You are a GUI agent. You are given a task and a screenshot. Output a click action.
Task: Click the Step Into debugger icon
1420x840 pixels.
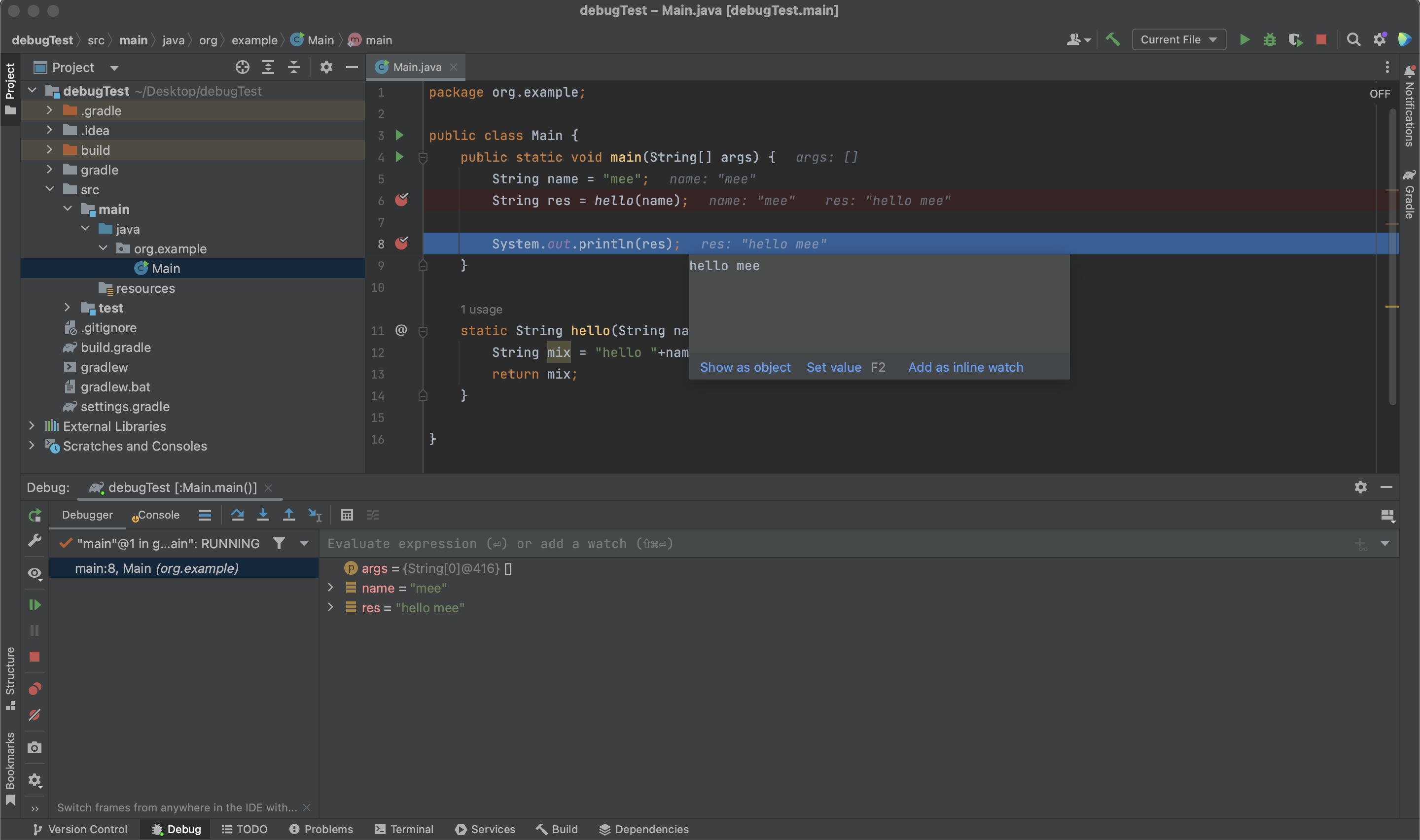(x=263, y=515)
